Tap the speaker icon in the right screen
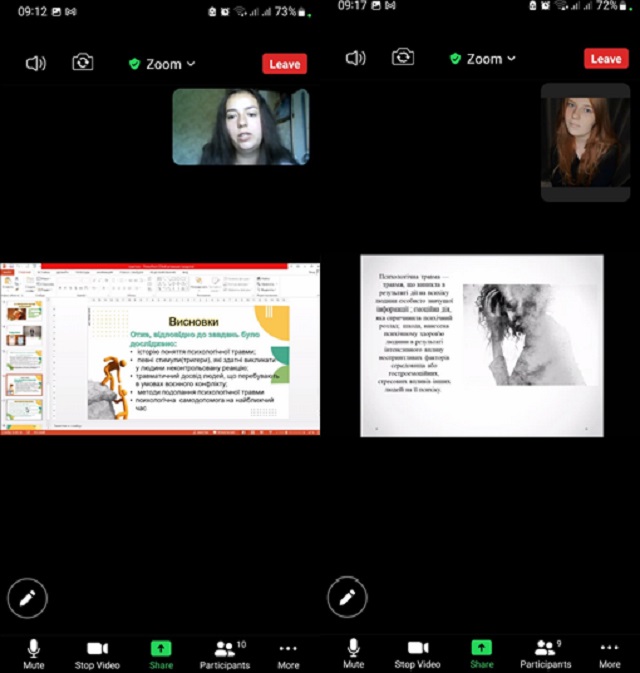Image resolution: width=640 pixels, height=673 pixels. tap(356, 58)
